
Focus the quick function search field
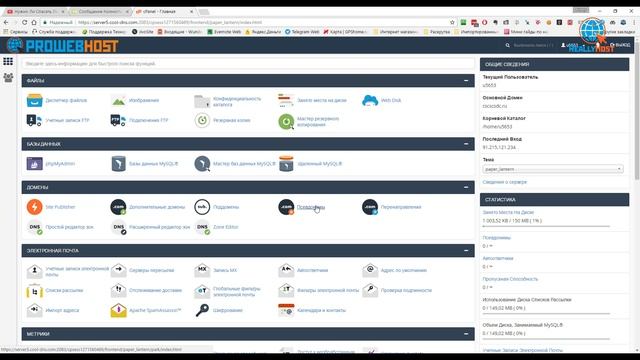point(248,64)
